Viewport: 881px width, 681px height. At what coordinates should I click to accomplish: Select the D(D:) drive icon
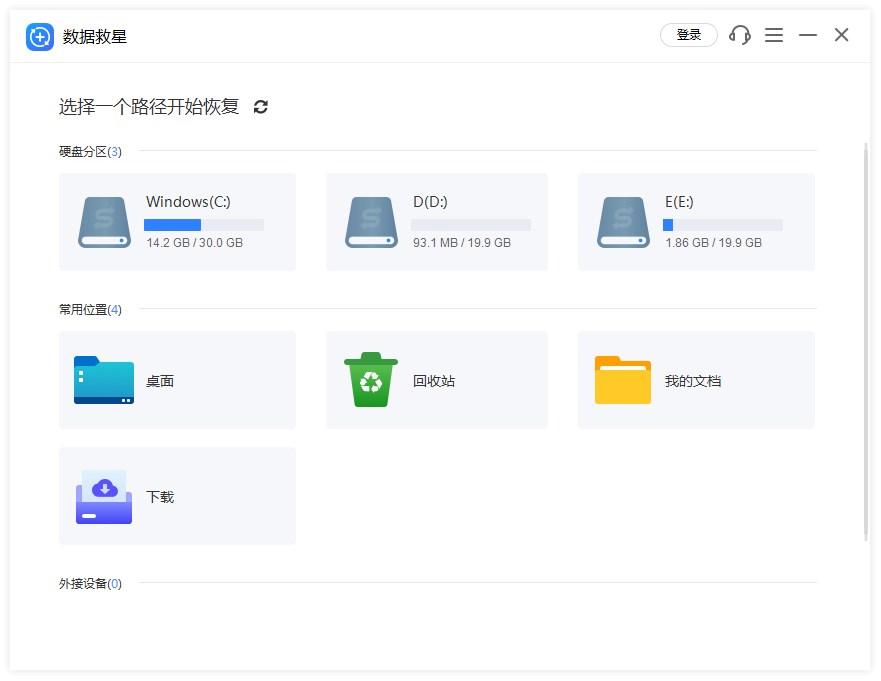point(372,222)
